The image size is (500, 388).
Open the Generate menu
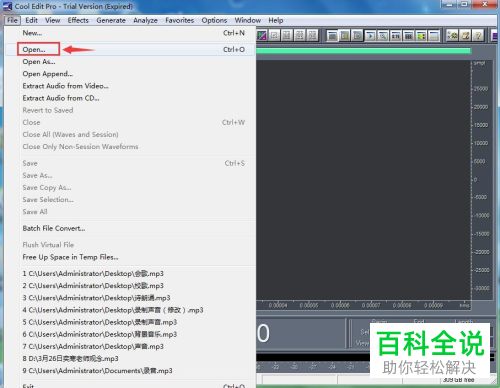(111, 20)
